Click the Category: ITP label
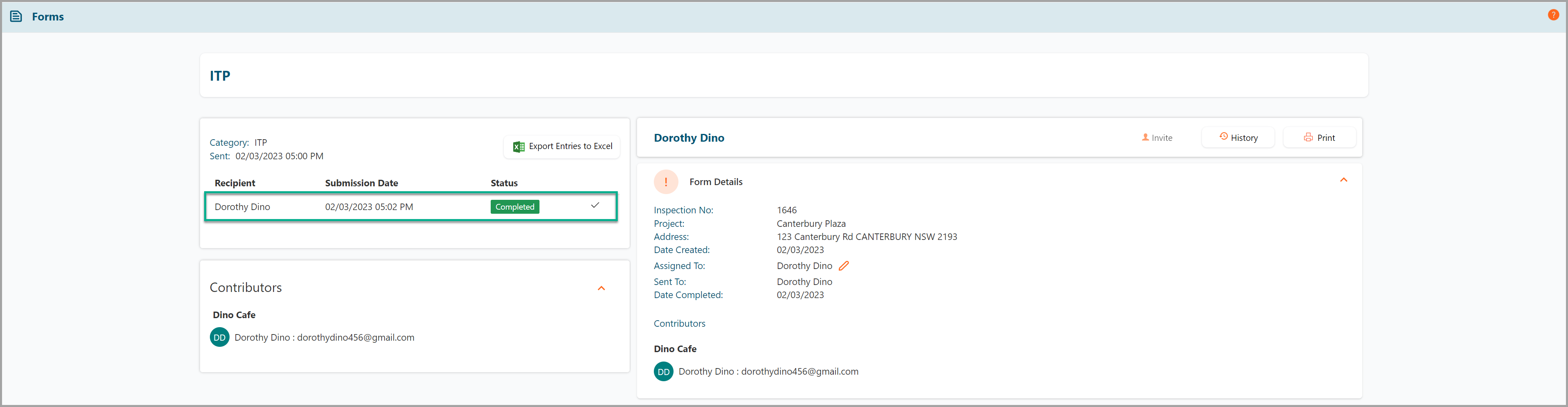The width and height of the screenshot is (1568, 407). pos(238,142)
